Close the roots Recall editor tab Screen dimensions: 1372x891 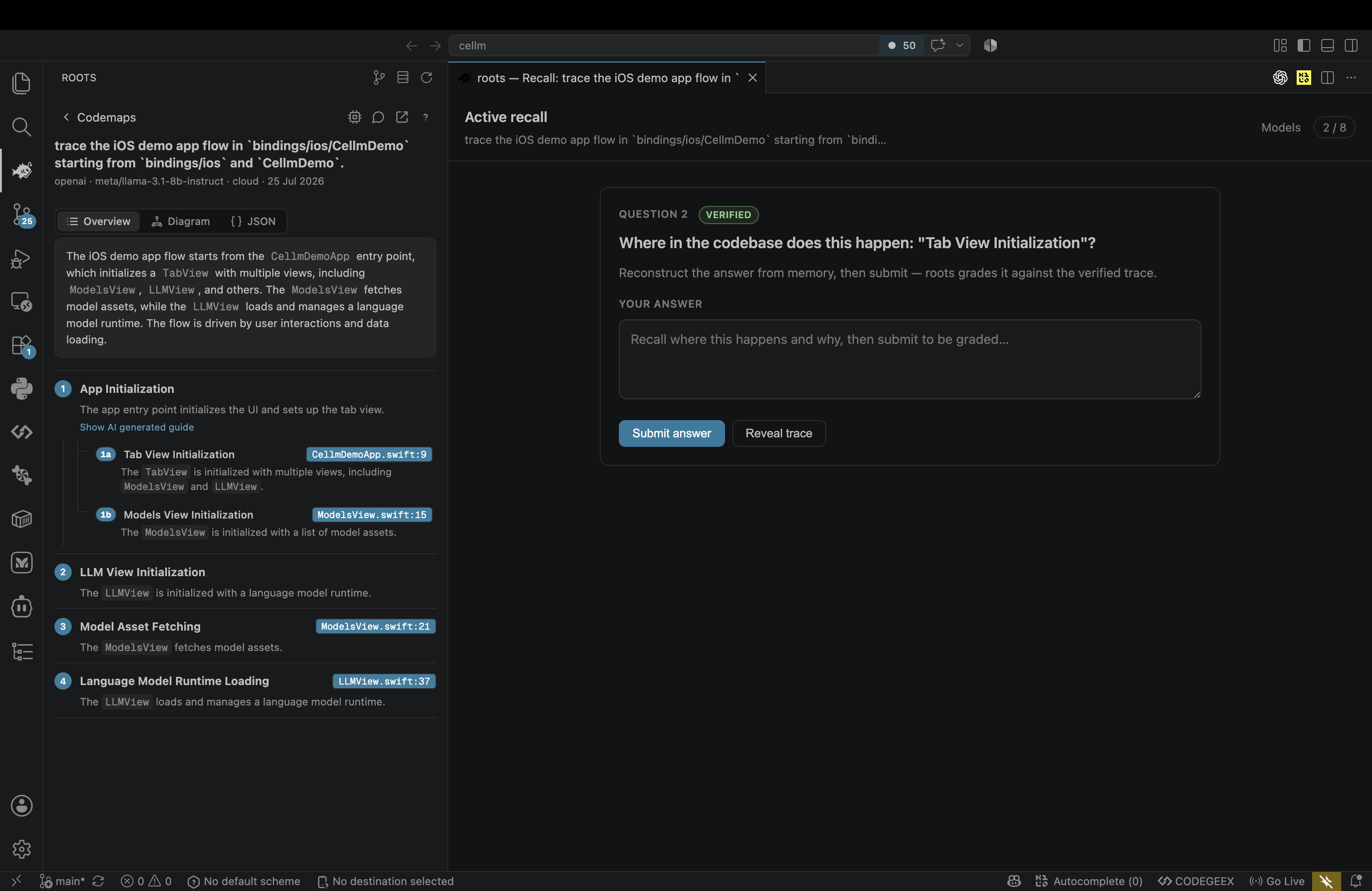point(752,78)
